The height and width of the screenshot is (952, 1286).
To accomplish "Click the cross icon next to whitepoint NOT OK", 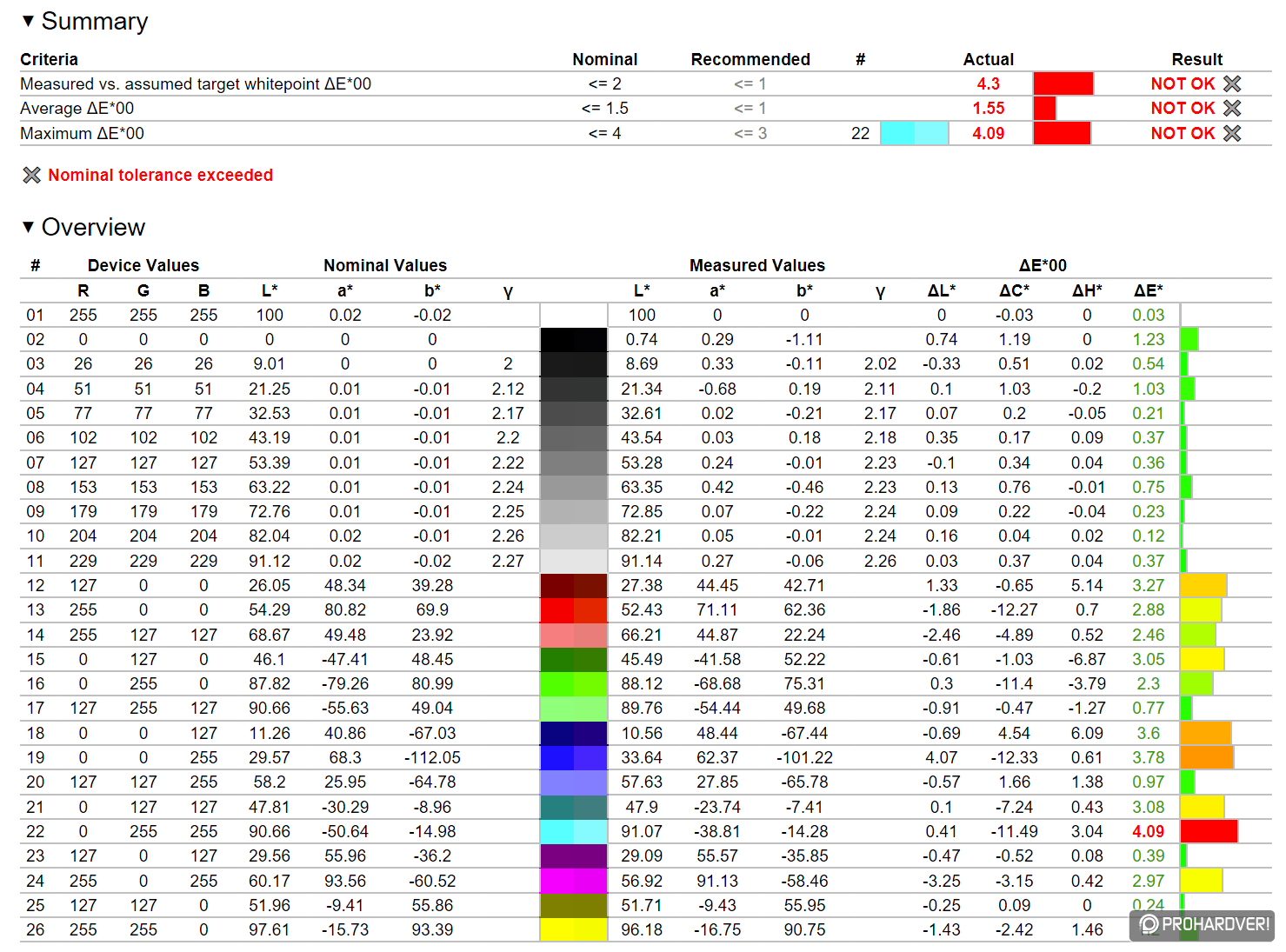I will click(1232, 83).
